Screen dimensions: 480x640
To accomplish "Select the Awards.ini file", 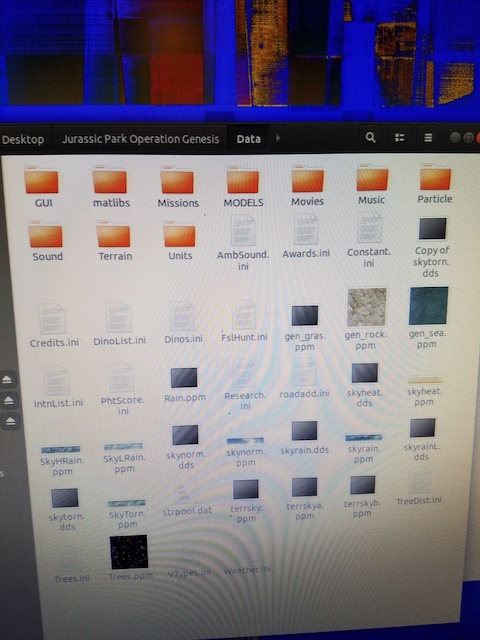I will tap(306, 237).
